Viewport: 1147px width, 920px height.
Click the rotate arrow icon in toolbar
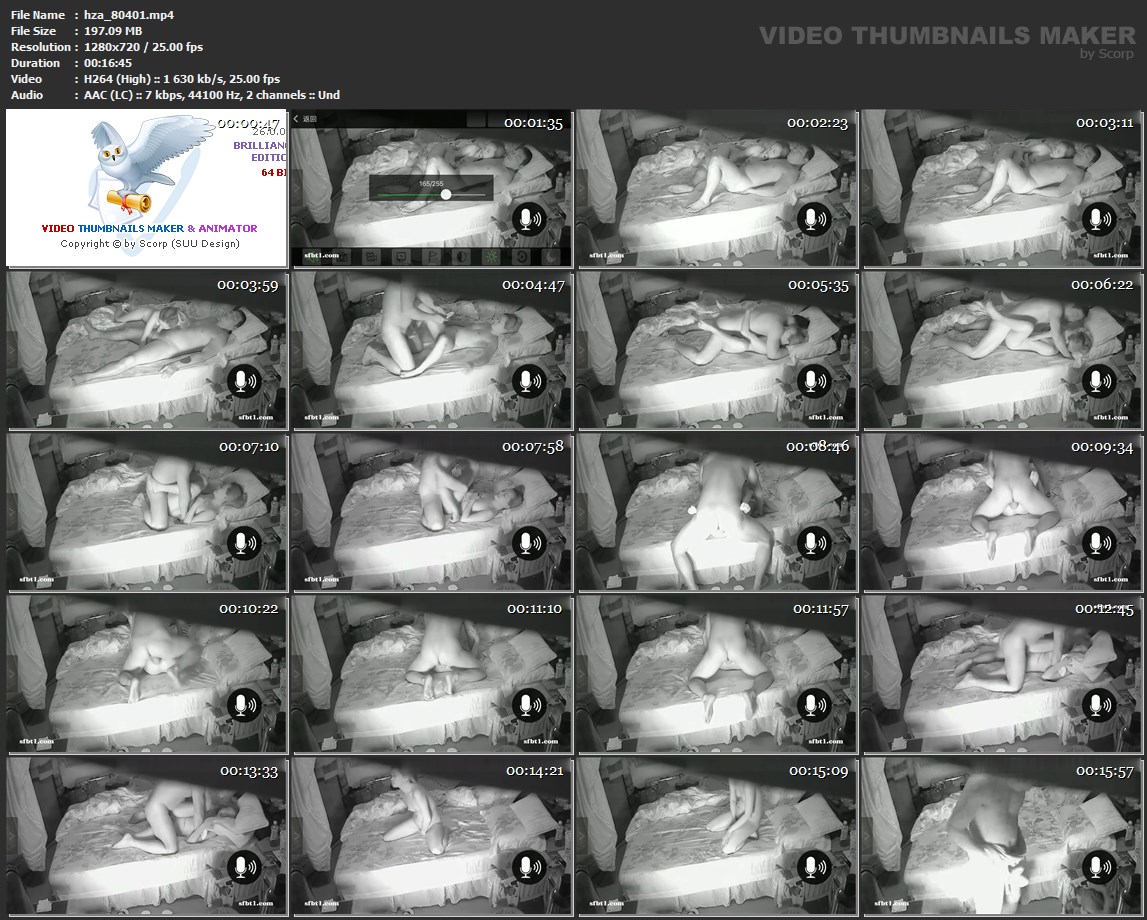[521, 256]
